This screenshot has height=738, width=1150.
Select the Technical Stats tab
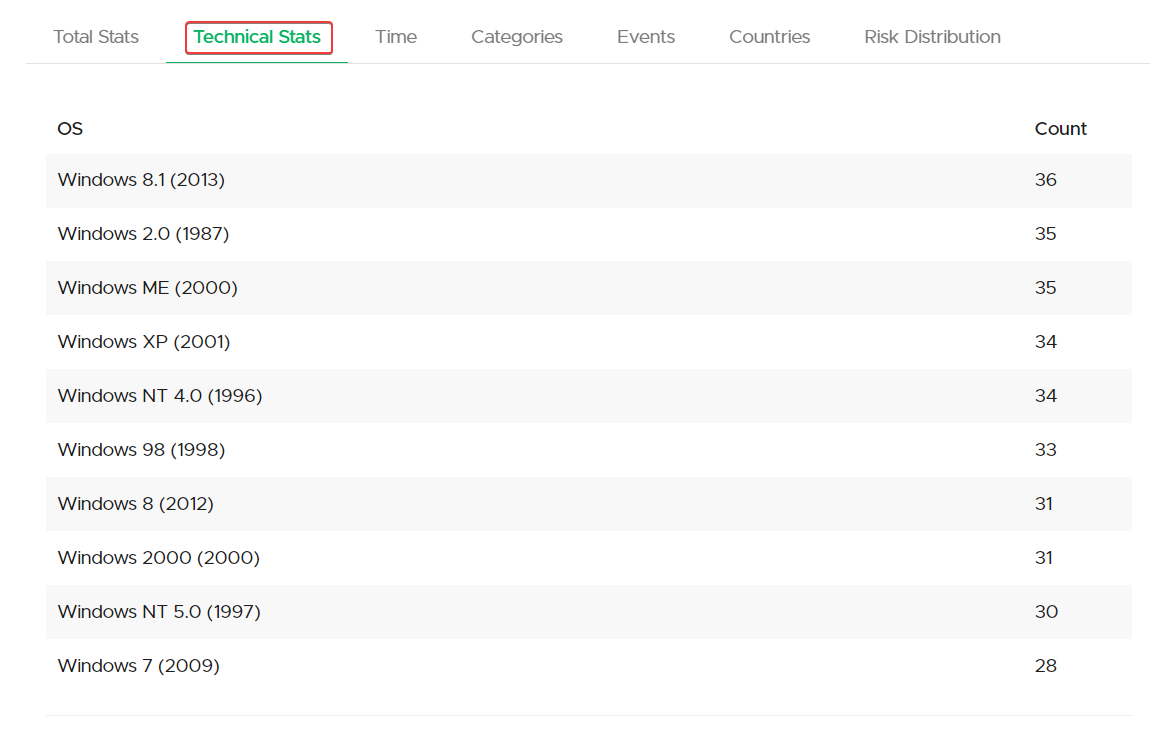point(258,37)
